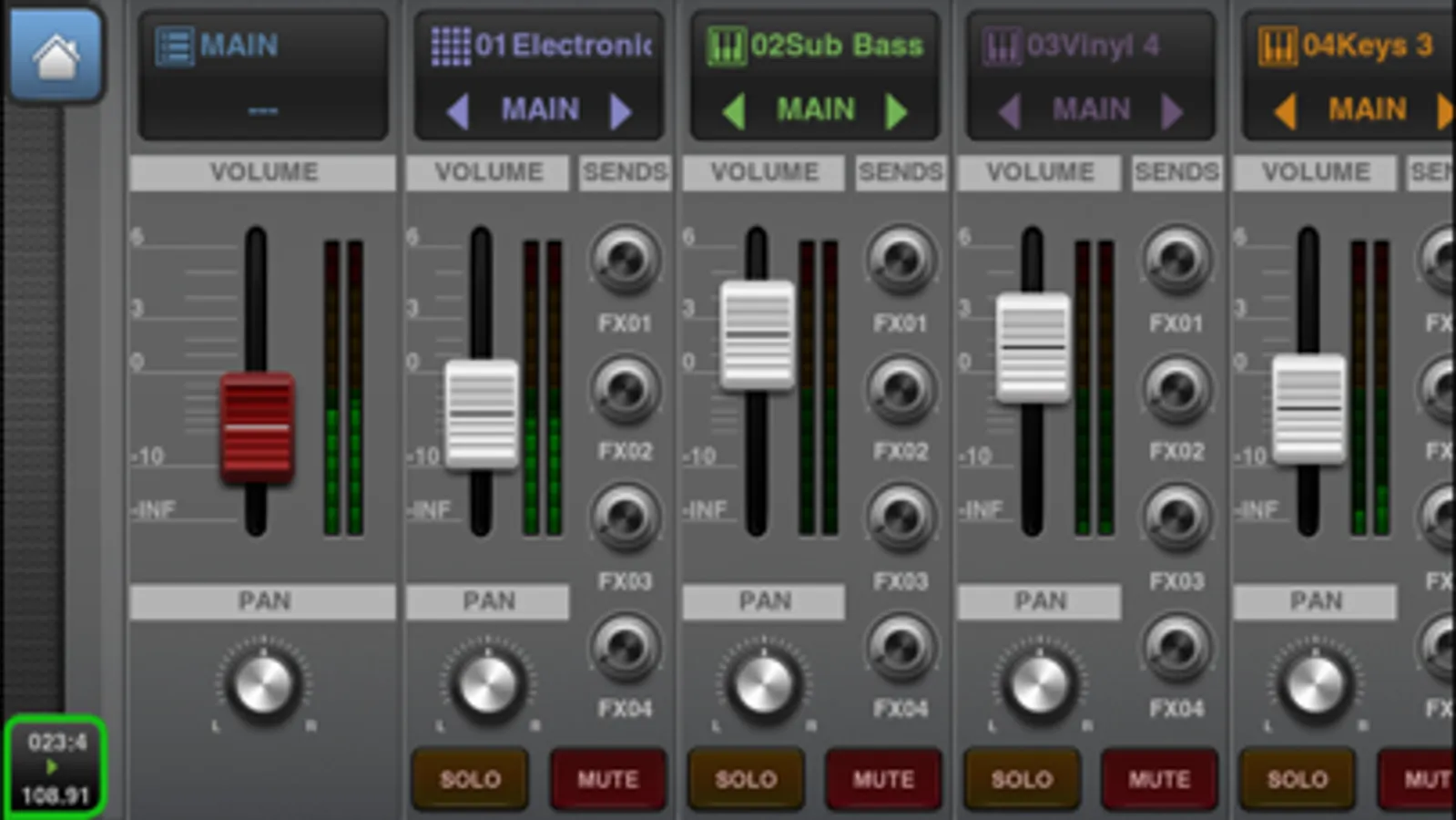Click the PAN label on 02Sub Bass
Viewport: 1456px width, 820px height.
point(764,601)
